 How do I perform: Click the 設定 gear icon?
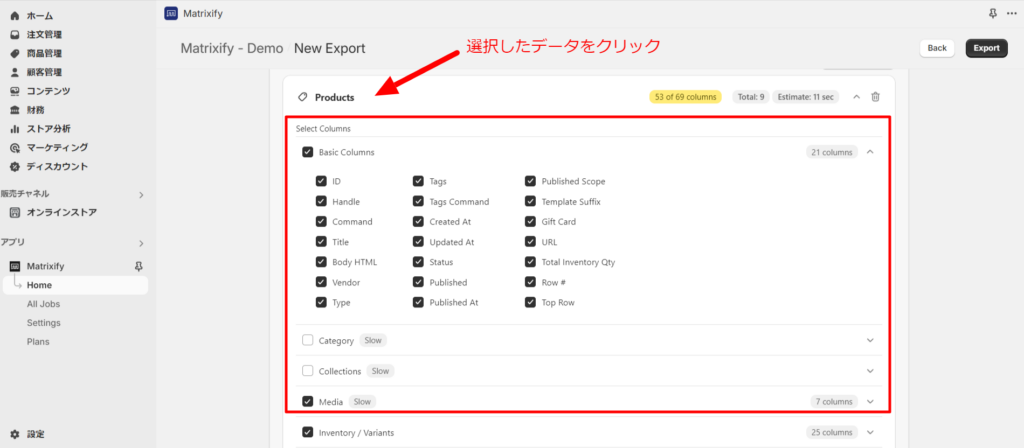point(15,434)
